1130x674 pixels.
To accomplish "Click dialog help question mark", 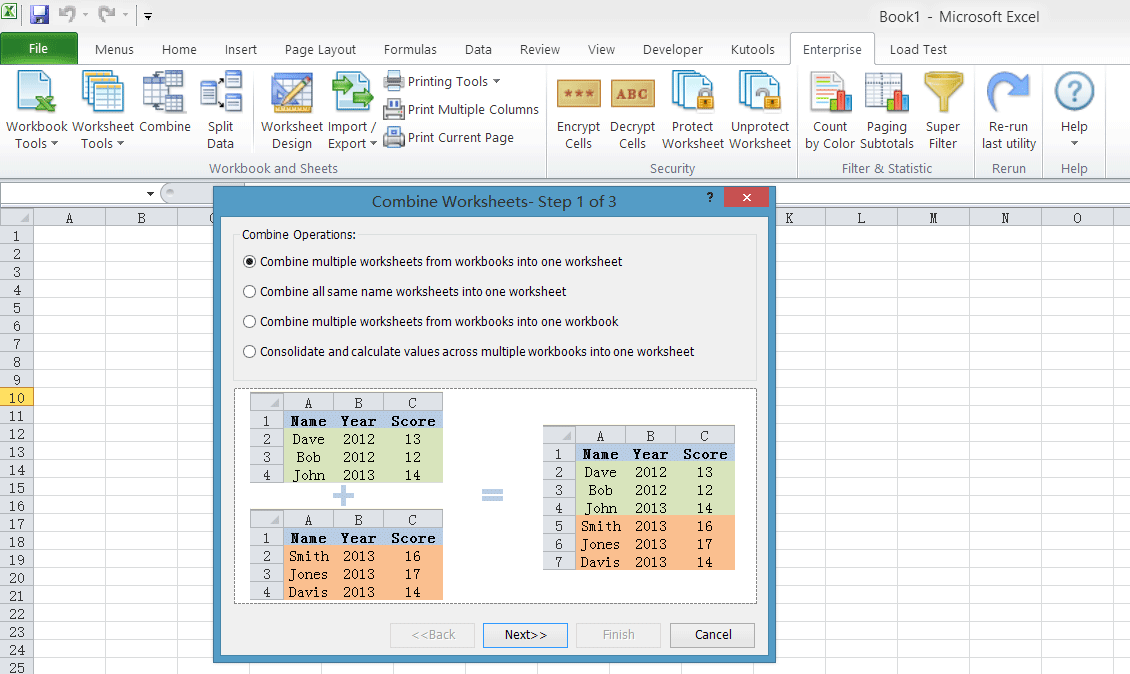I will pos(710,197).
